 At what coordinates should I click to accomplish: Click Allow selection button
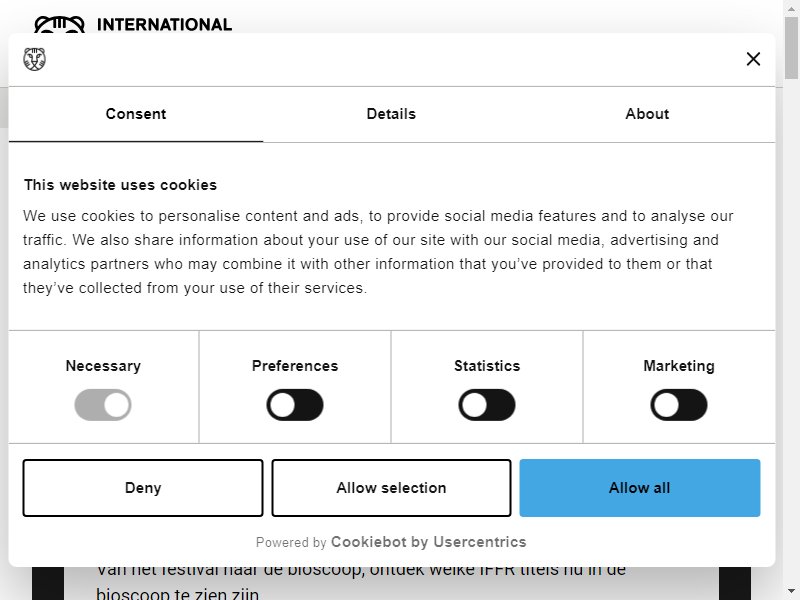pyautogui.click(x=391, y=488)
